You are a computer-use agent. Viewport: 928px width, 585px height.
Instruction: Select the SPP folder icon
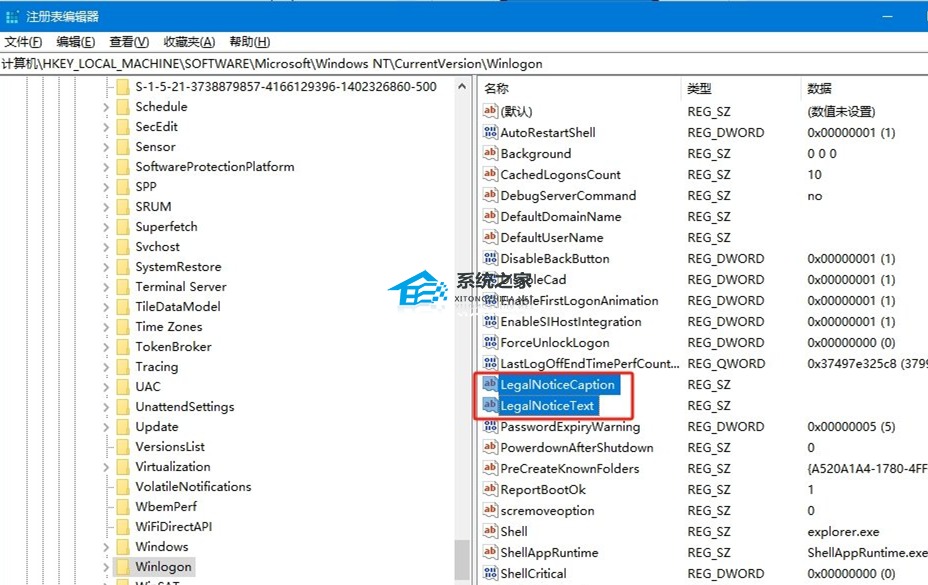tap(123, 187)
